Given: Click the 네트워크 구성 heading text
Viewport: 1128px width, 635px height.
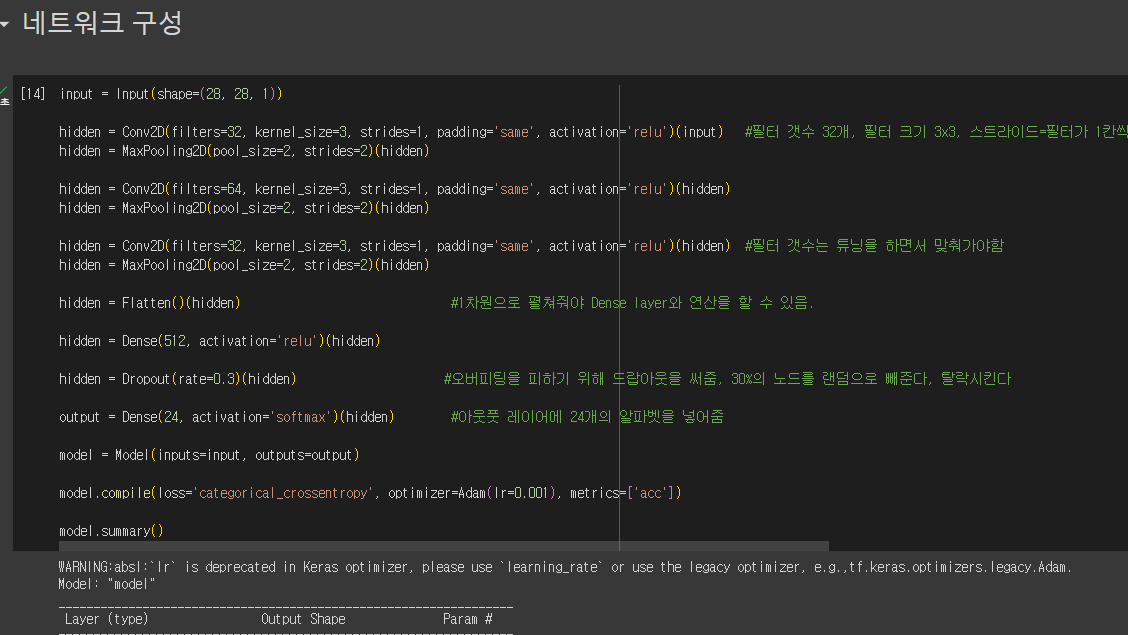Looking at the screenshot, I should click(102, 23).
